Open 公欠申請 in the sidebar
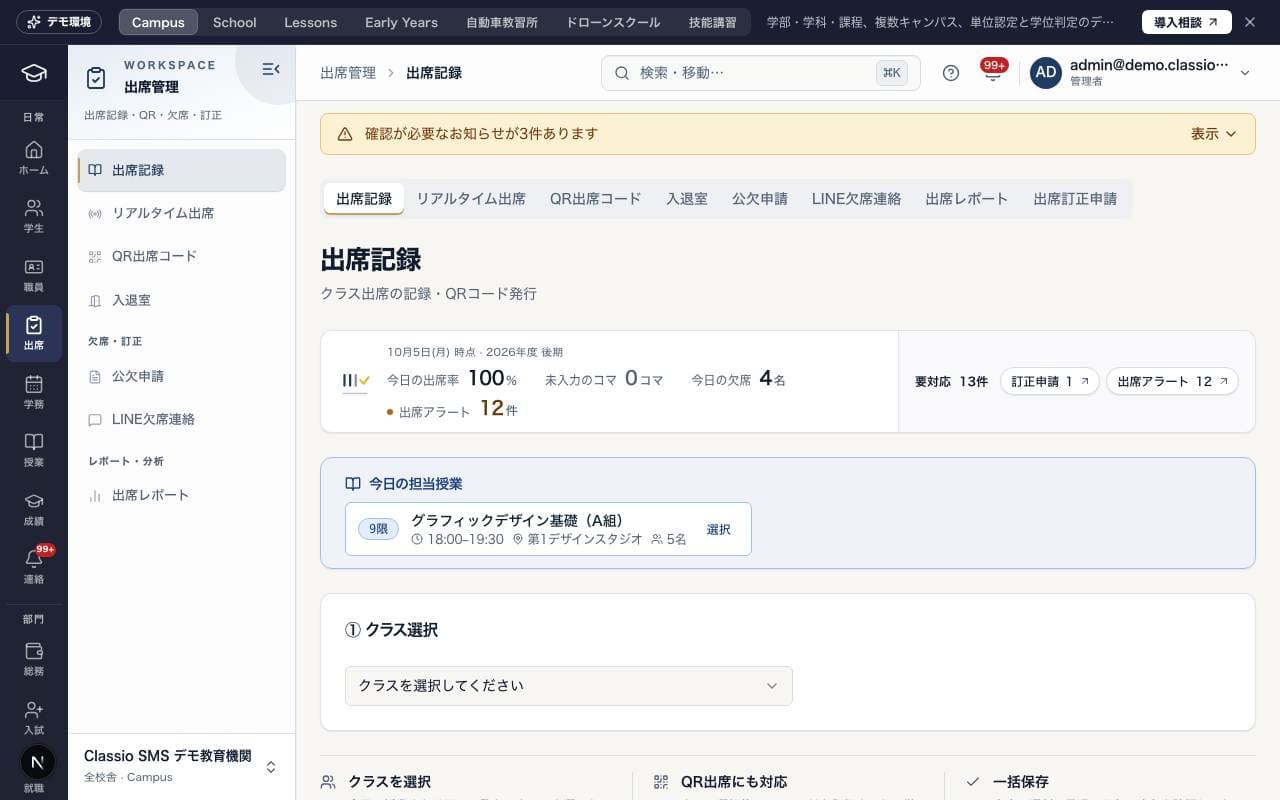The width and height of the screenshot is (1280, 800). (x=181, y=377)
